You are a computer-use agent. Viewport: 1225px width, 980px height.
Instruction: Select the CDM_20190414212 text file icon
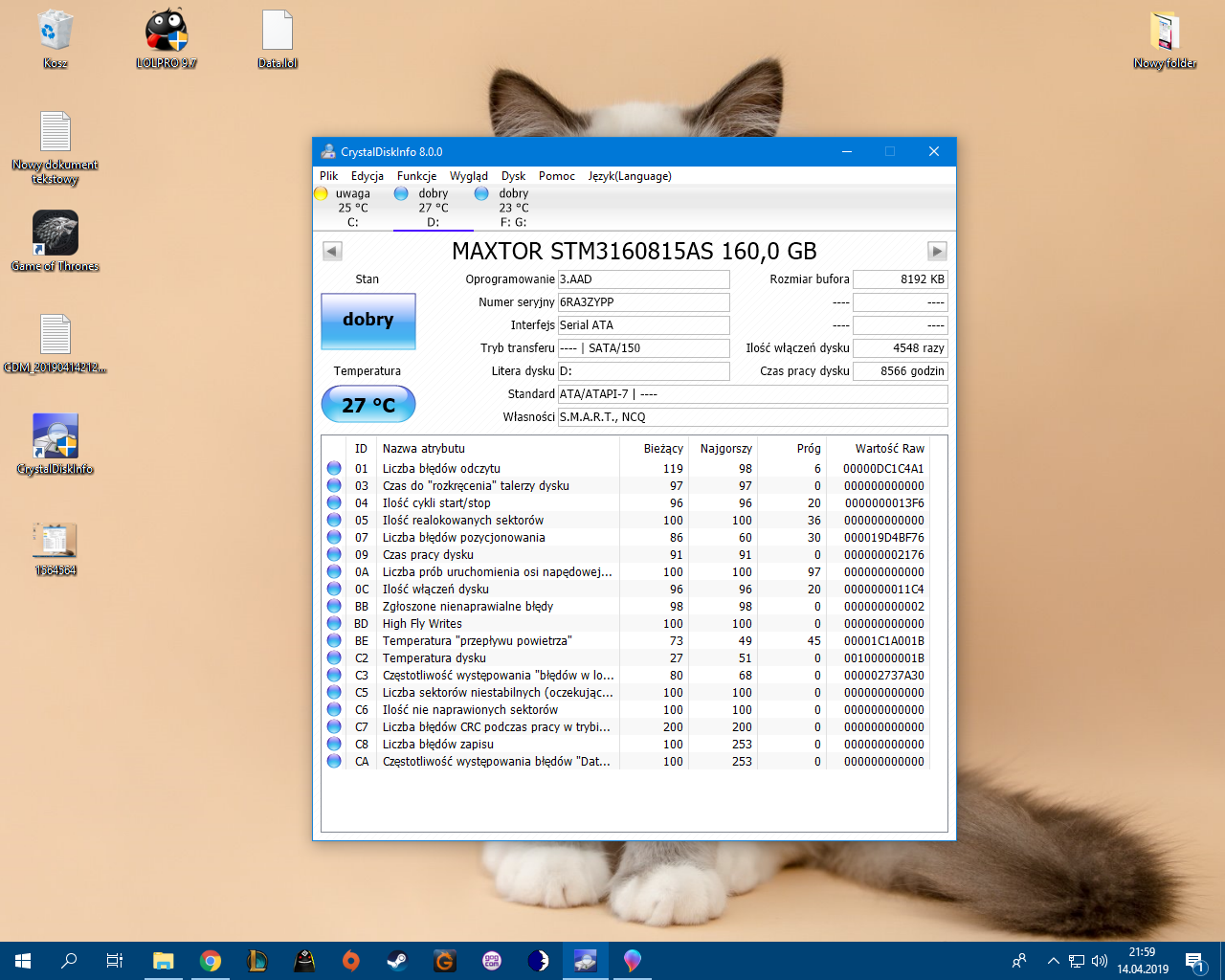pos(56,343)
